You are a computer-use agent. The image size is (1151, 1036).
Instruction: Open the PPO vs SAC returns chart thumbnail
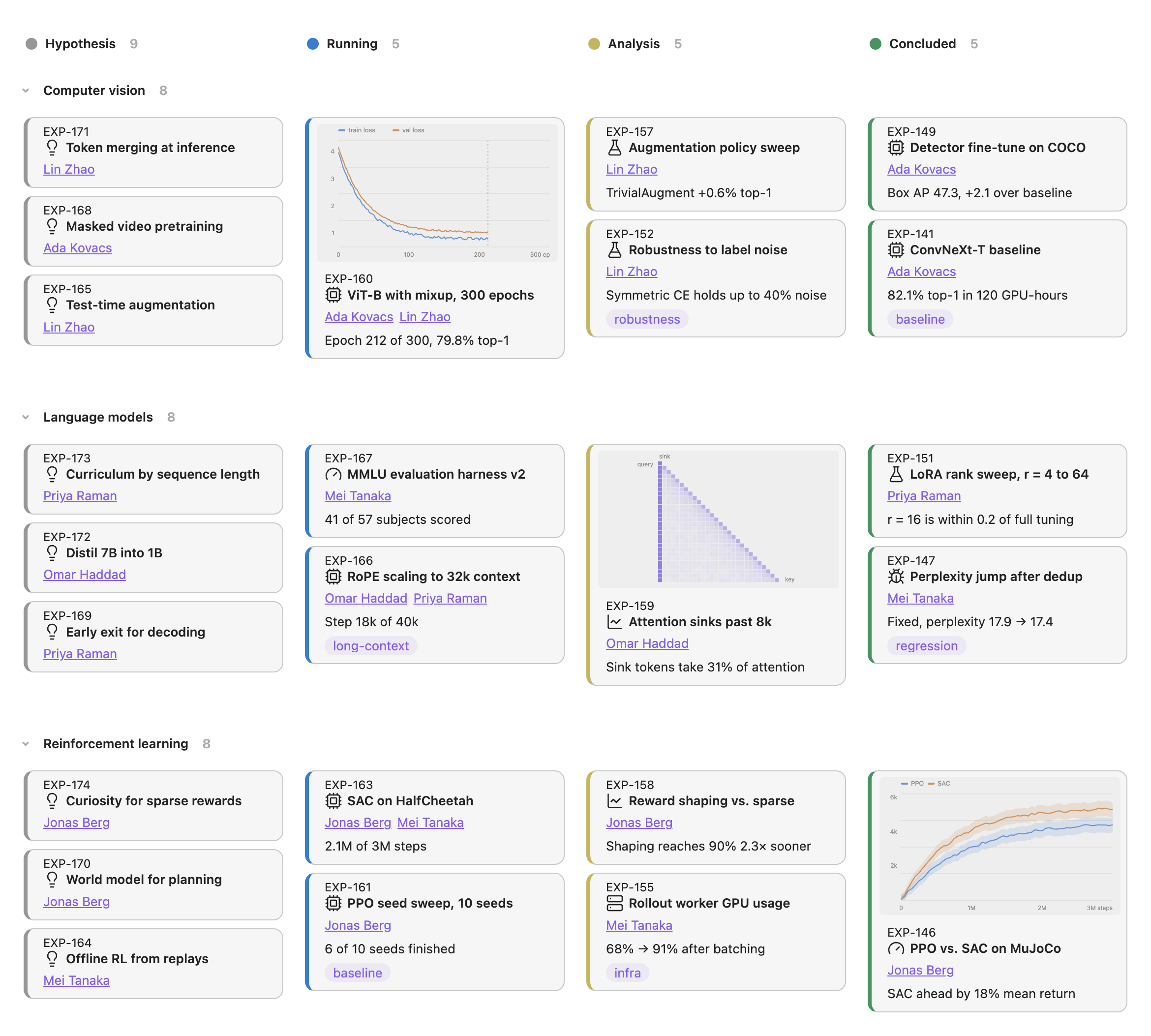(x=999, y=846)
